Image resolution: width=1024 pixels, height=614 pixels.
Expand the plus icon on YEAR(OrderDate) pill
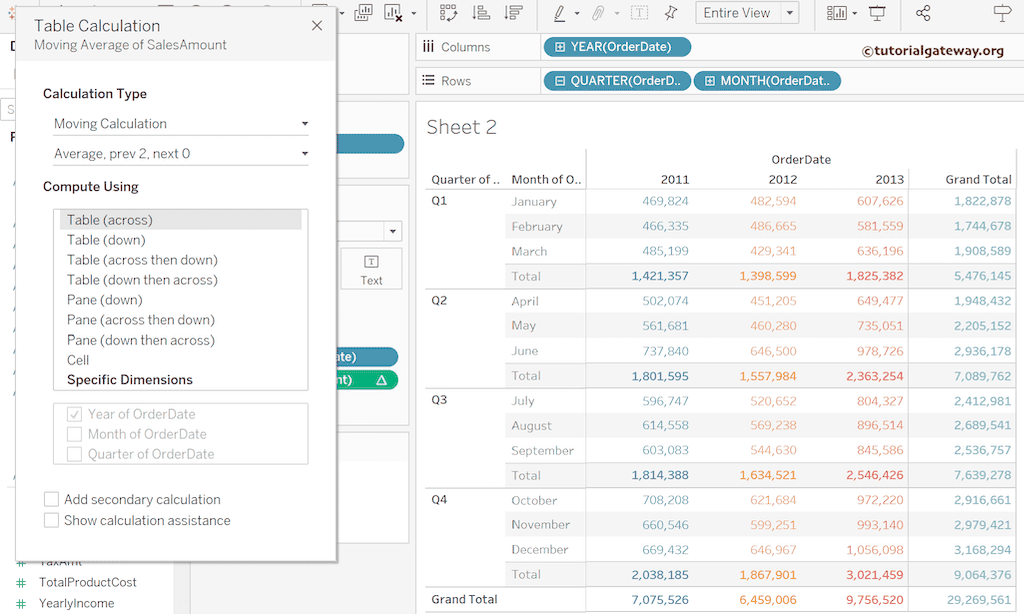560,47
